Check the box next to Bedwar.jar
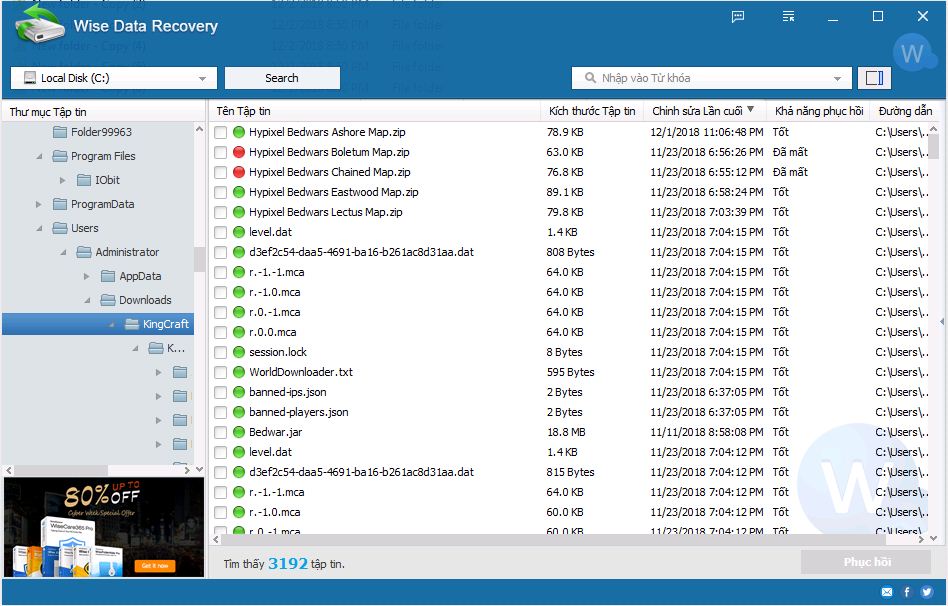The image size is (948, 606). [221, 432]
